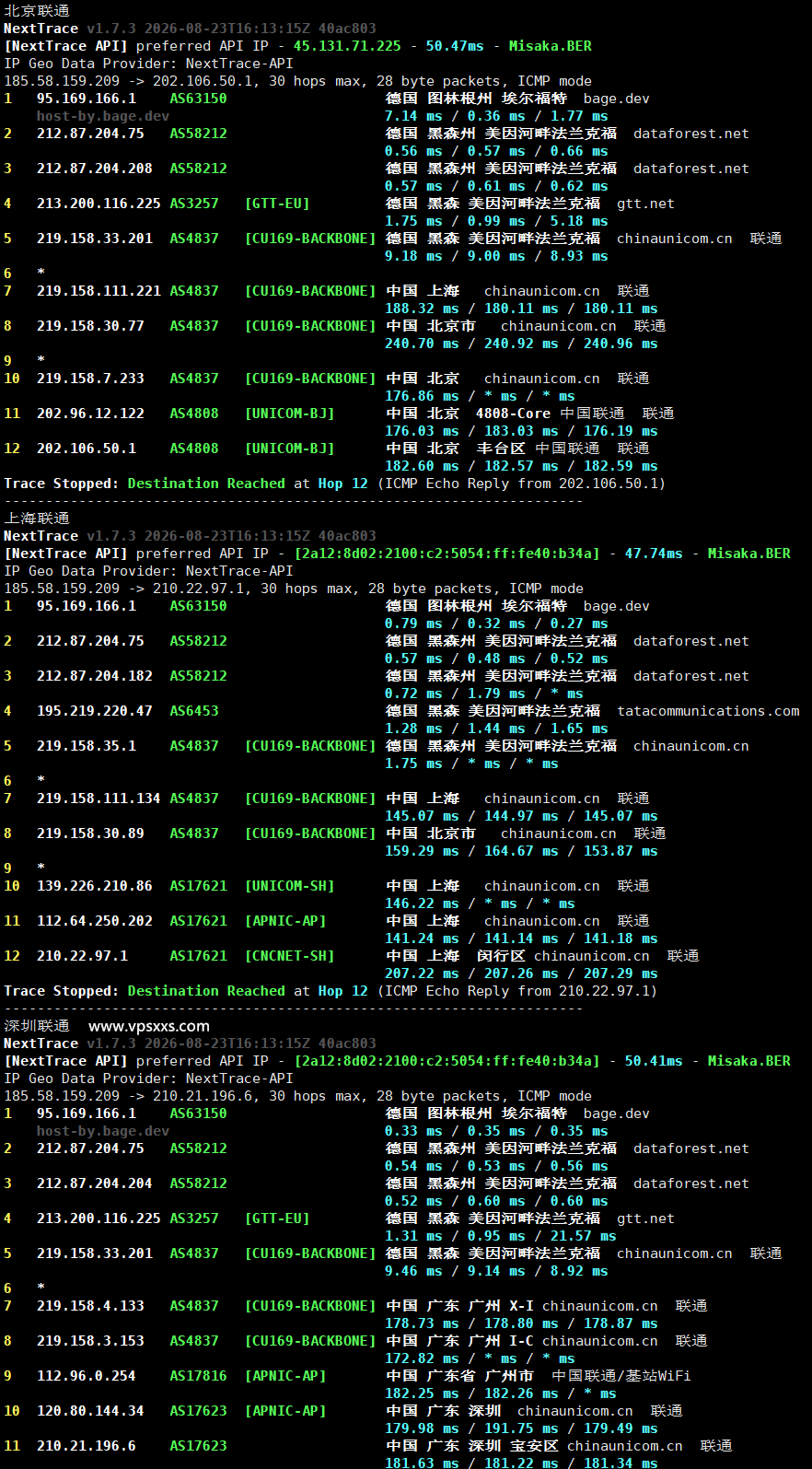
Task: Select hop IP address 195.219.220.47
Action: 95,711
